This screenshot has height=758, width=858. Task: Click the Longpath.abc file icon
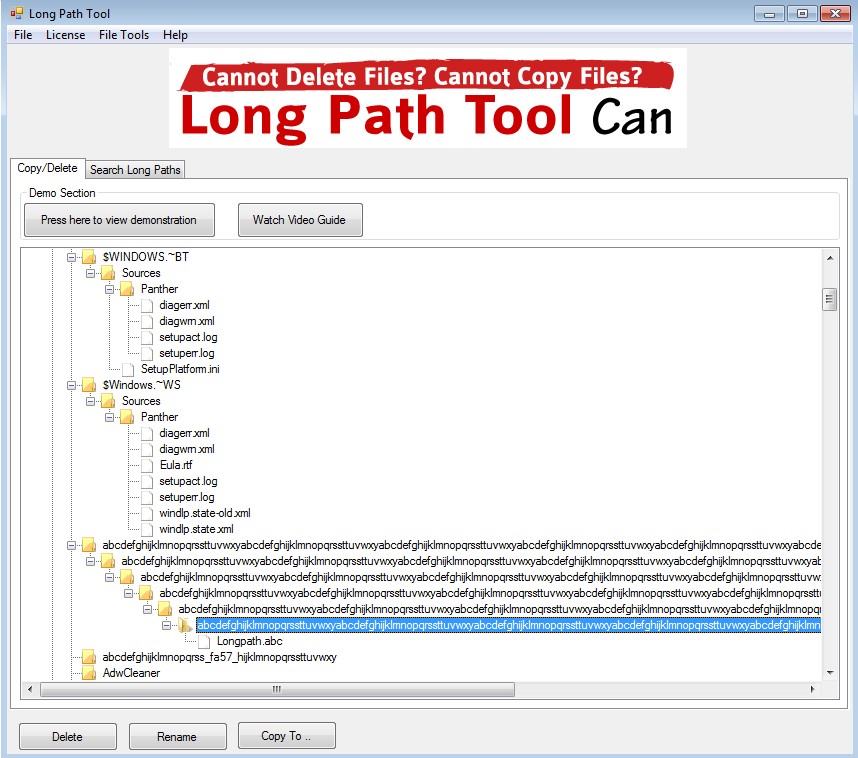204,641
